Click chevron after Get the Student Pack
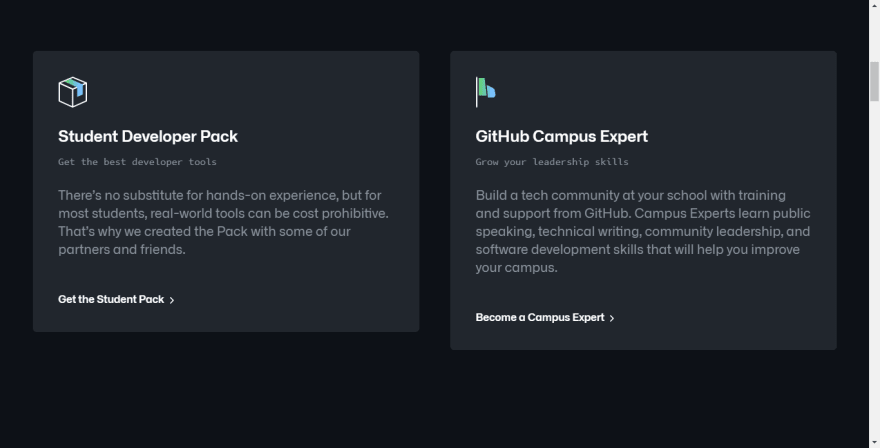Screen dimensions: 880x448 (172, 300)
